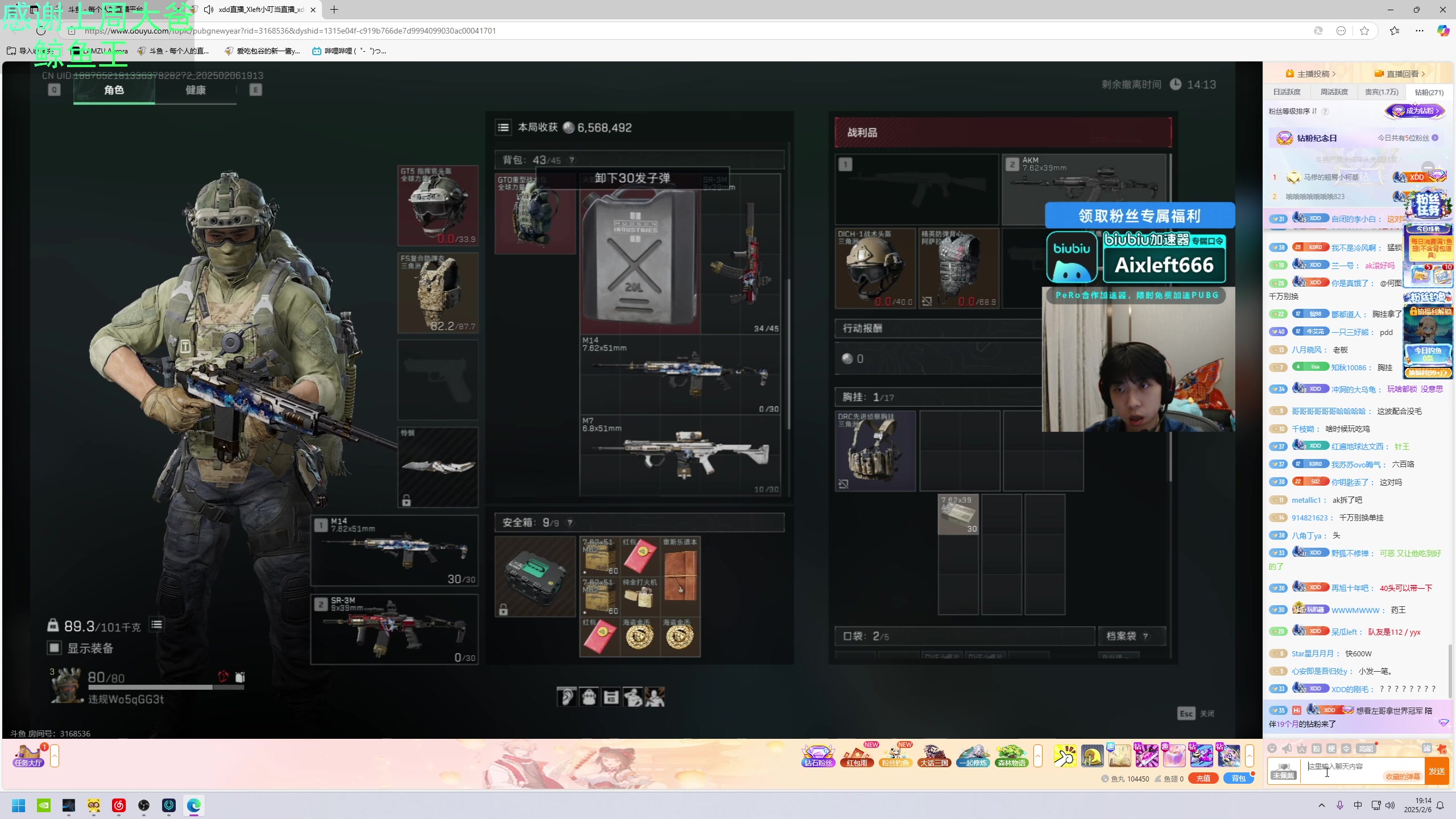Click the paint splatter icon above 发送
Screen dimensions: 1456x819
(x=1441, y=748)
